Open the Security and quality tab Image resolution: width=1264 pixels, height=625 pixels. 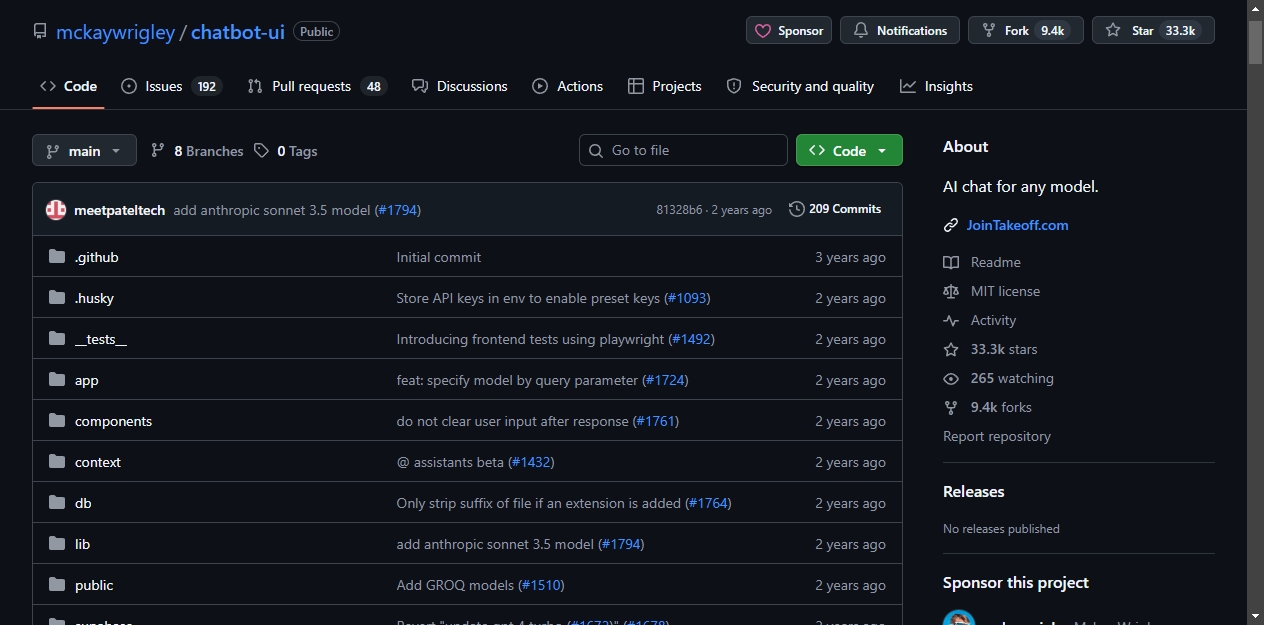[800, 86]
